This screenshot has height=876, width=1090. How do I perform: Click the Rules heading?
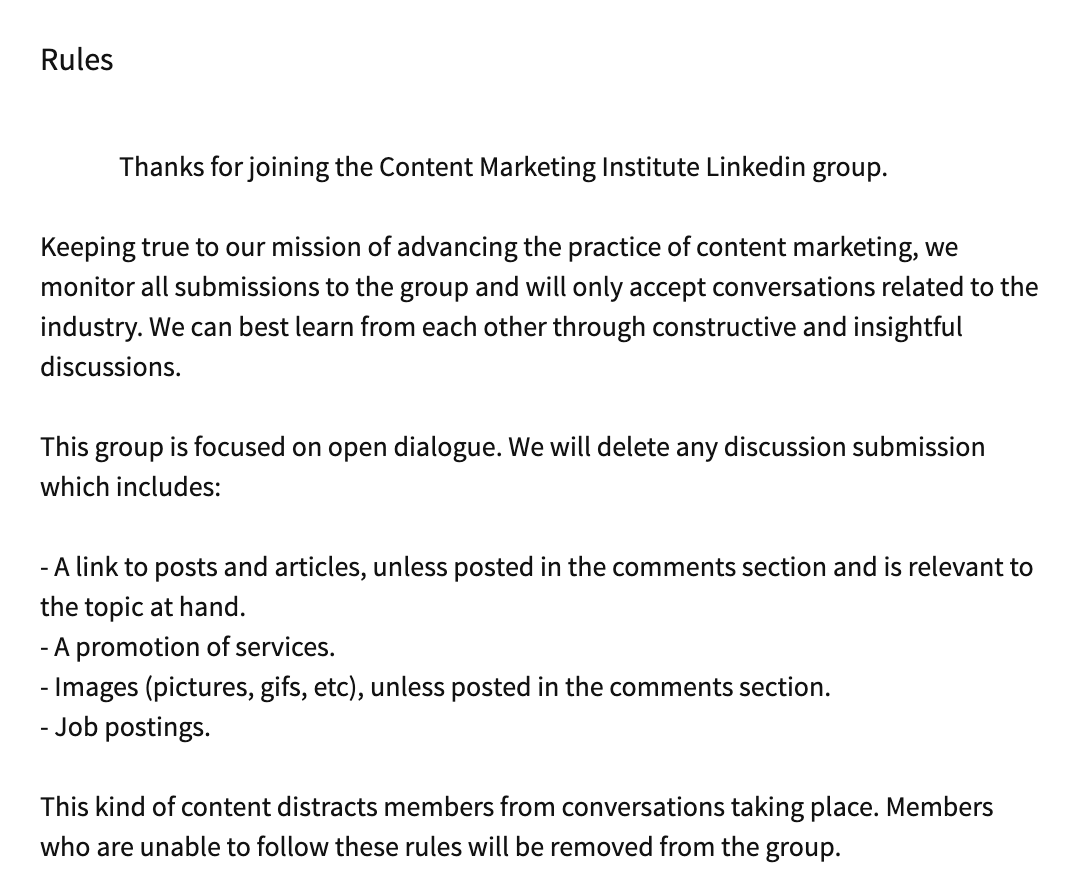76,60
